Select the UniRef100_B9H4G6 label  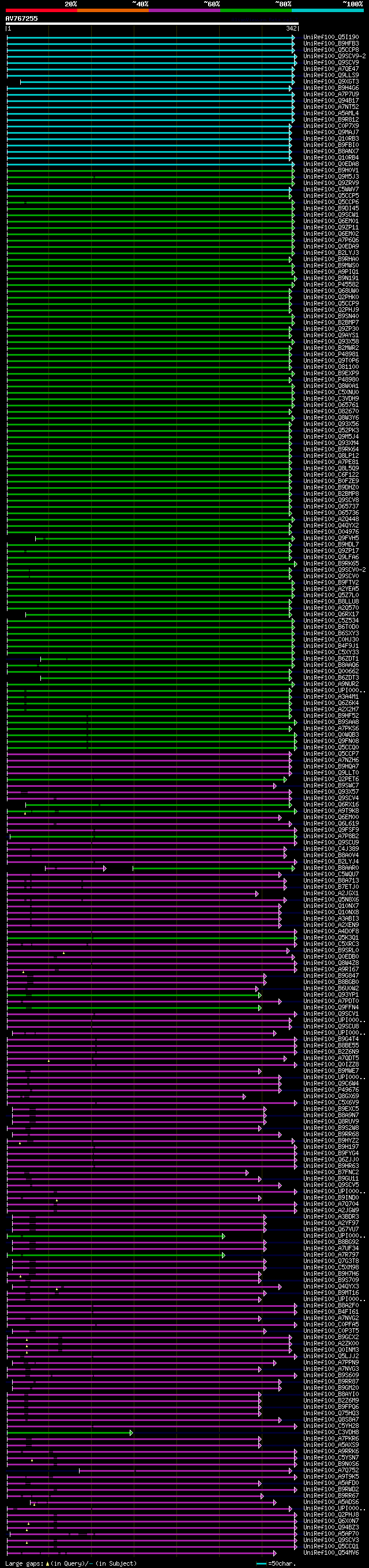click(x=330, y=88)
